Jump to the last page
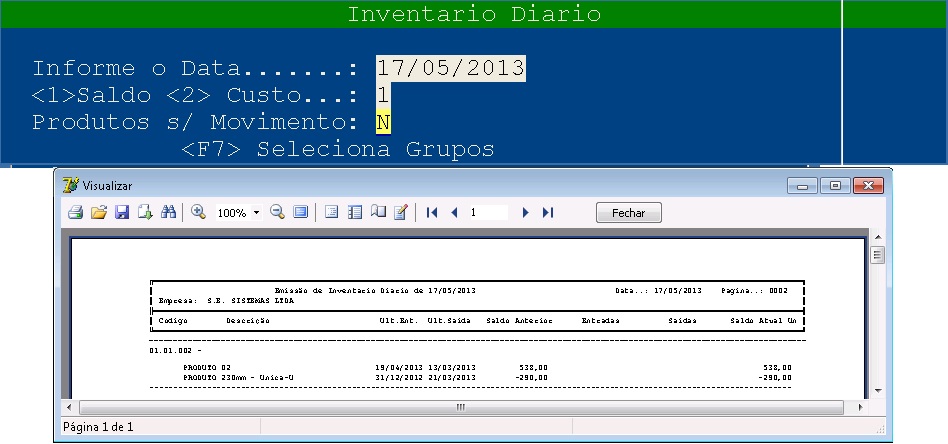The width and height of the screenshot is (948, 444). click(x=547, y=213)
